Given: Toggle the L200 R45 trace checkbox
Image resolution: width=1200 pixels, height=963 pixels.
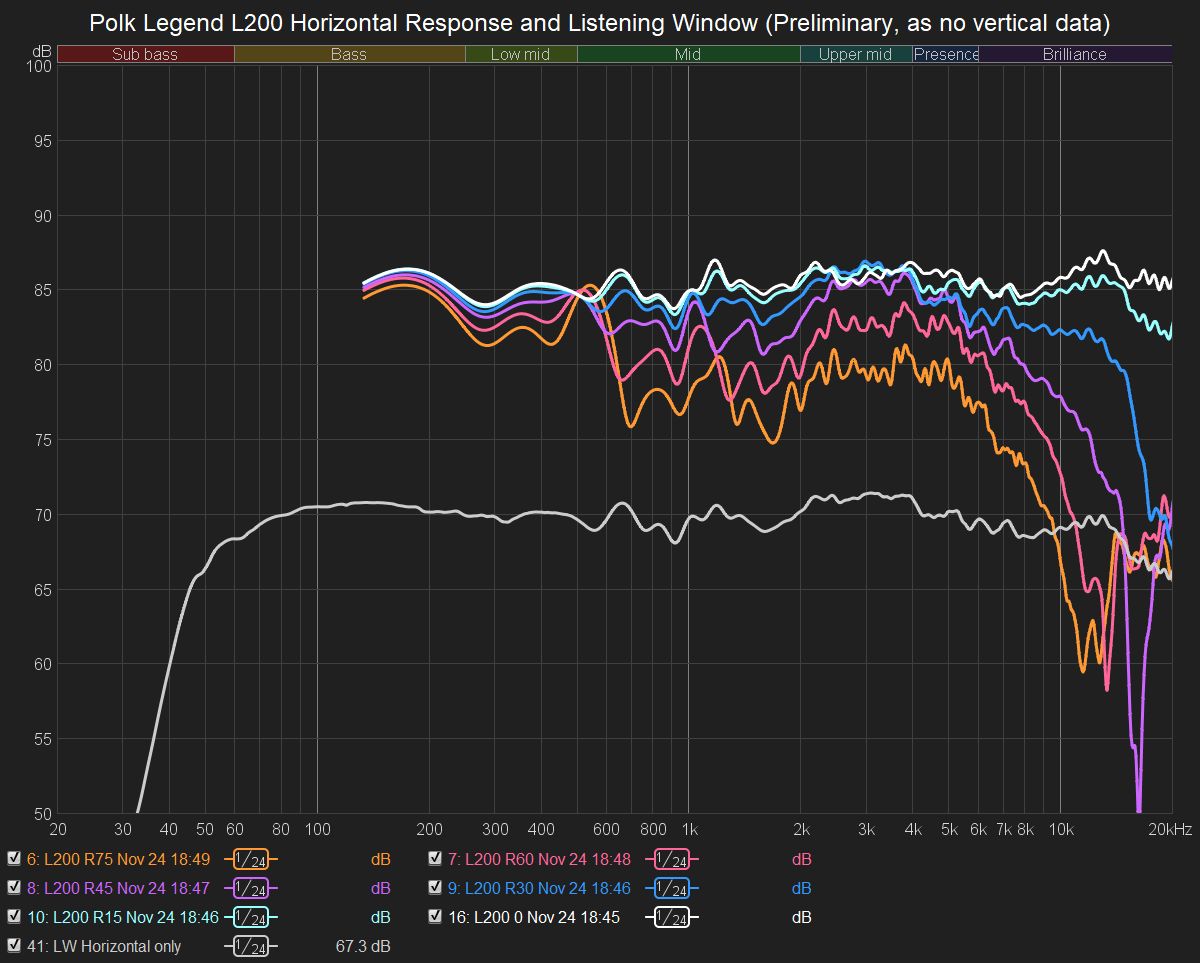Looking at the screenshot, I should pos(13,888).
